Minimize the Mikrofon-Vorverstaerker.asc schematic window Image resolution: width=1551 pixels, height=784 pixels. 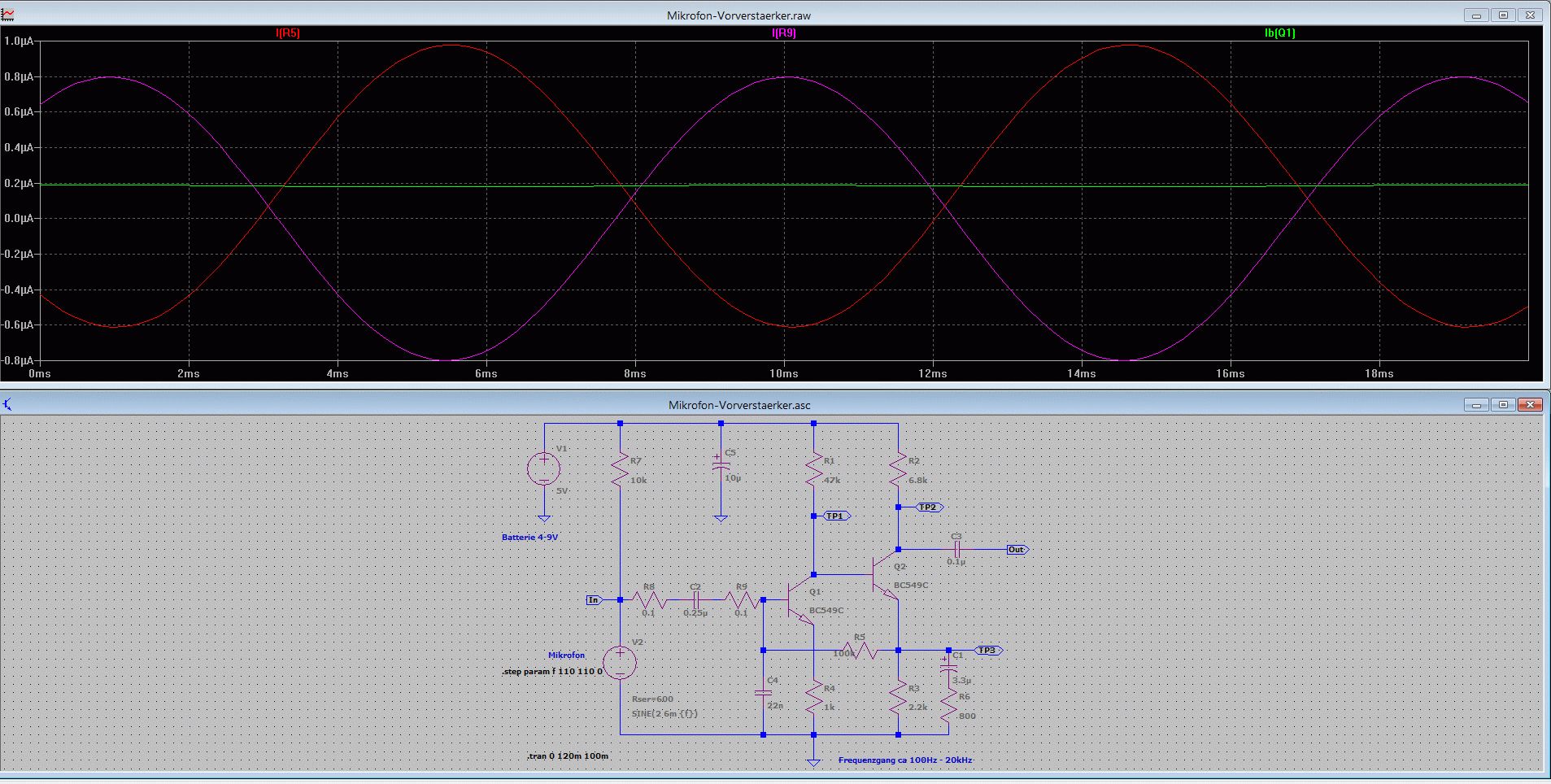click(x=1476, y=404)
